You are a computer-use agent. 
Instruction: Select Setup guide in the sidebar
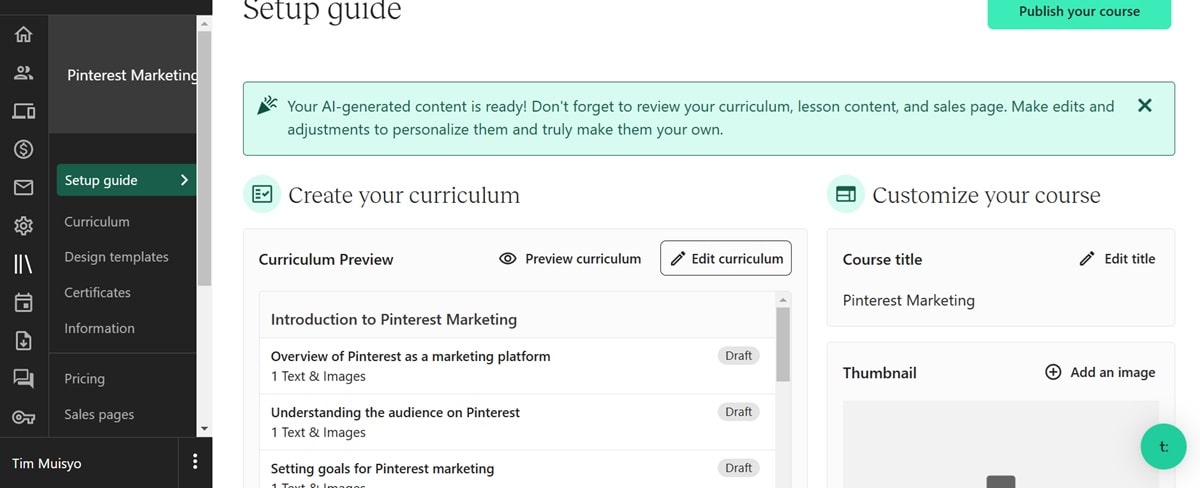pos(126,180)
